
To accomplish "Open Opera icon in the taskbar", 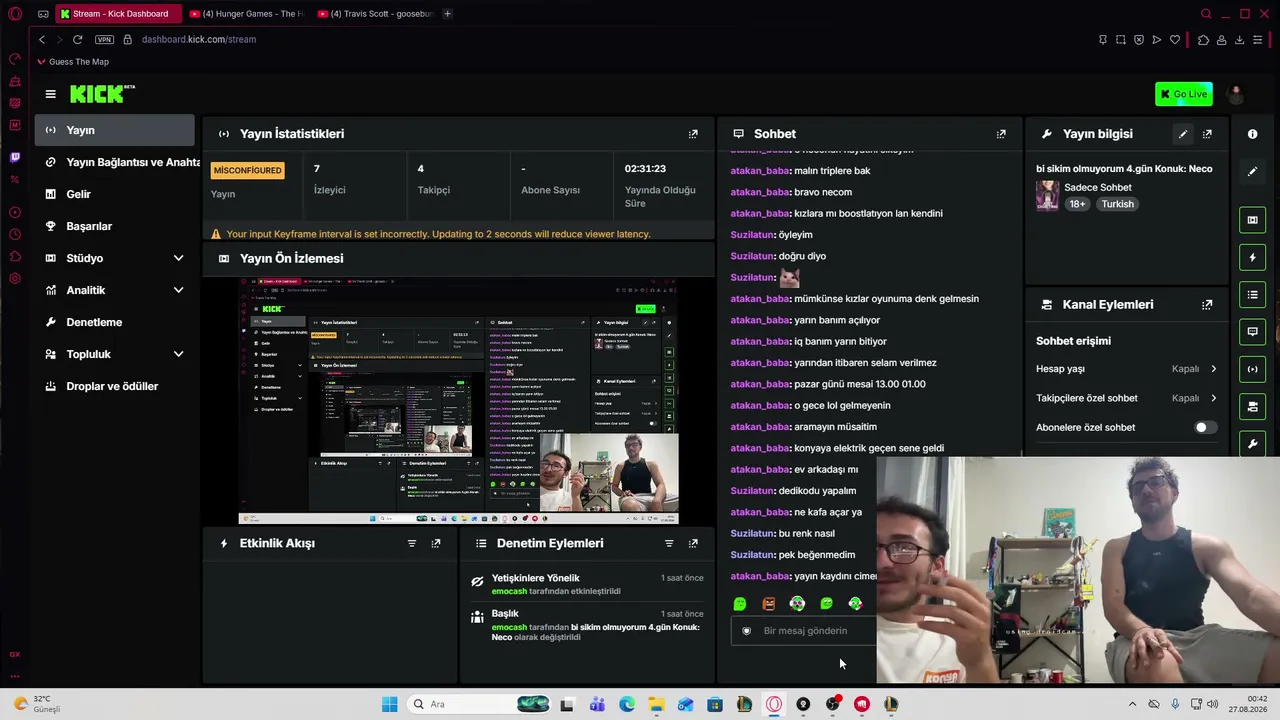I will click(774, 704).
